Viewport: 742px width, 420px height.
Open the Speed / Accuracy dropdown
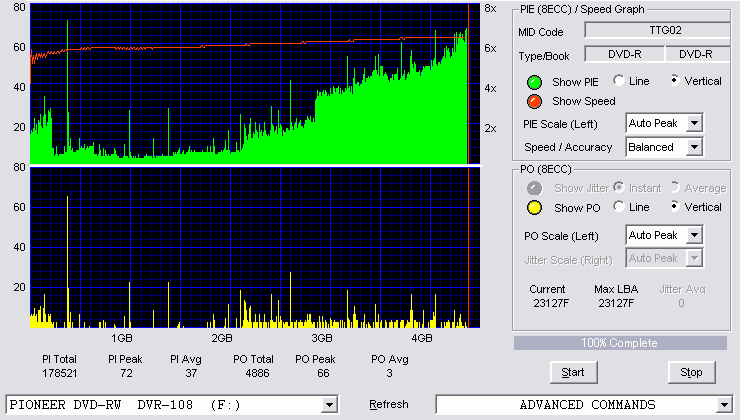tap(694, 147)
